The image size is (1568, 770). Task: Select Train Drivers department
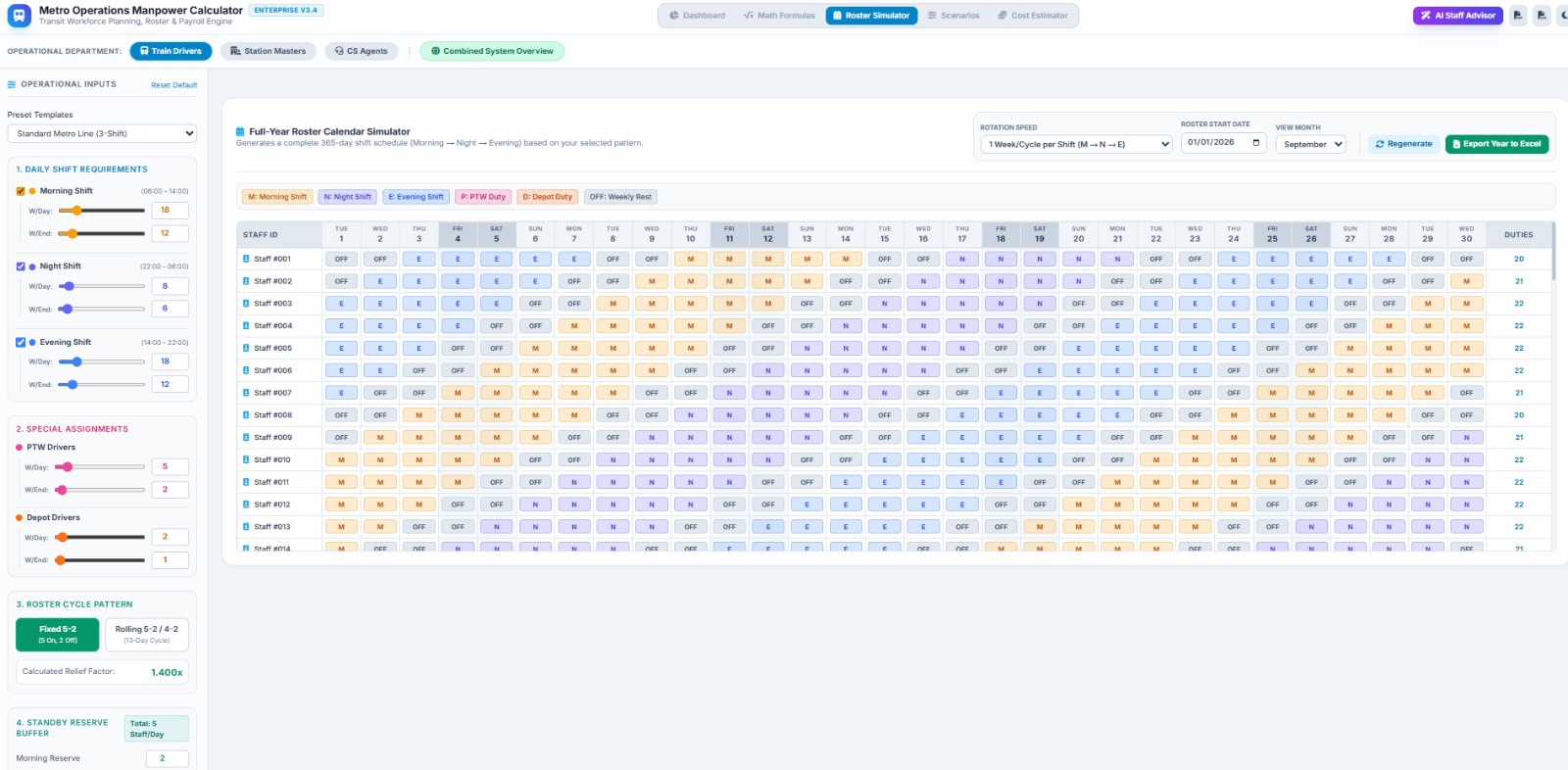[x=171, y=51]
